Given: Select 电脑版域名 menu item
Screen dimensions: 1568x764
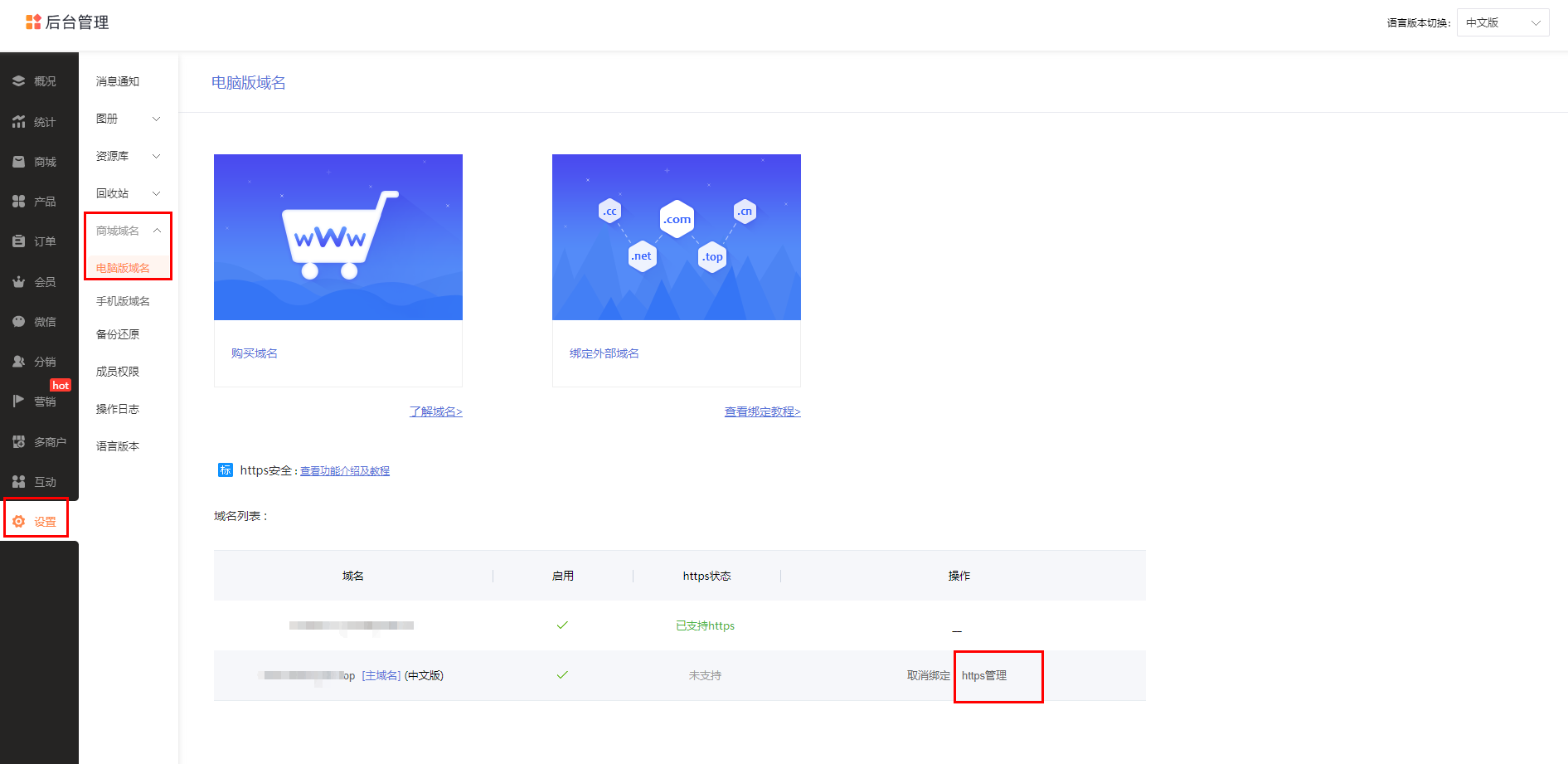Looking at the screenshot, I should (x=123, y=268).
